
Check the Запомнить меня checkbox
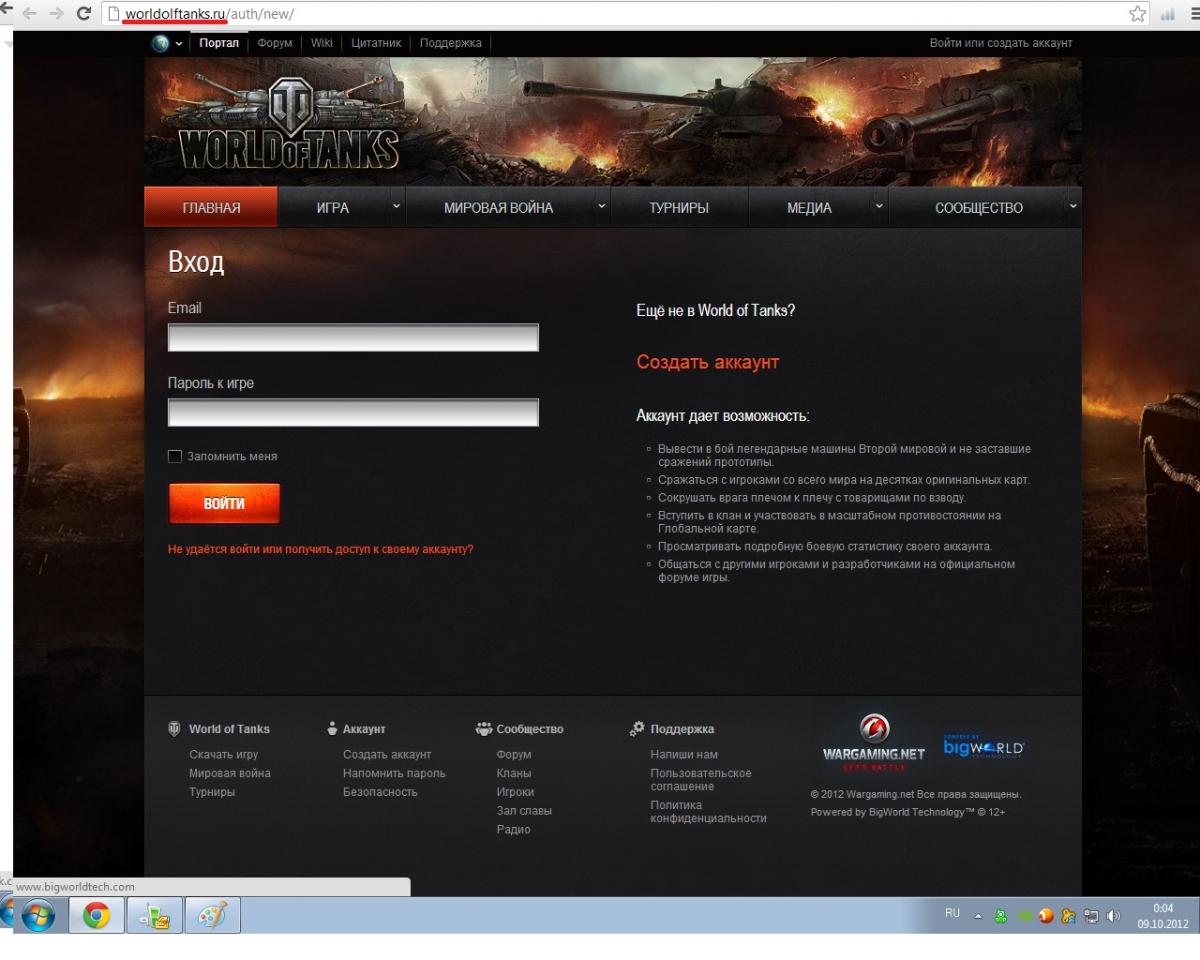[175, 456]
